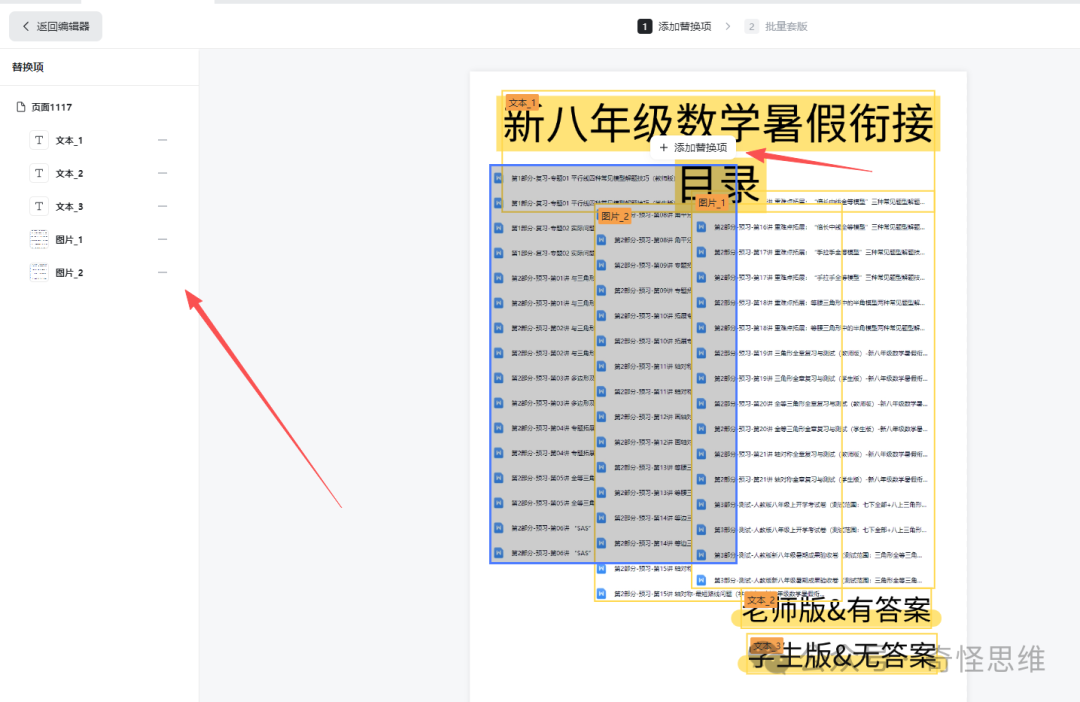
Task: Click the 返回编辑器 button
Action: [55, 26]
